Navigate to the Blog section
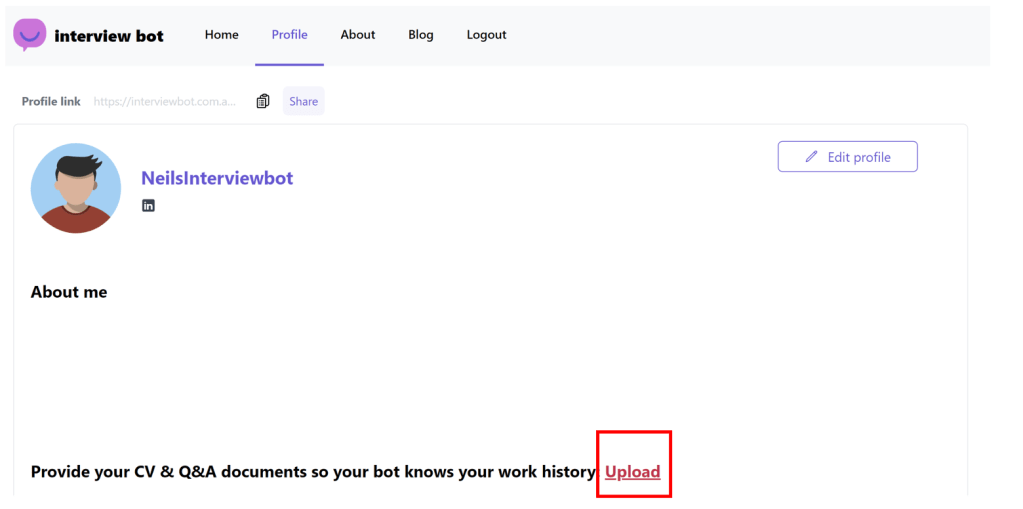The width and height of the screenshot is (1023, 509). point(420,35)
